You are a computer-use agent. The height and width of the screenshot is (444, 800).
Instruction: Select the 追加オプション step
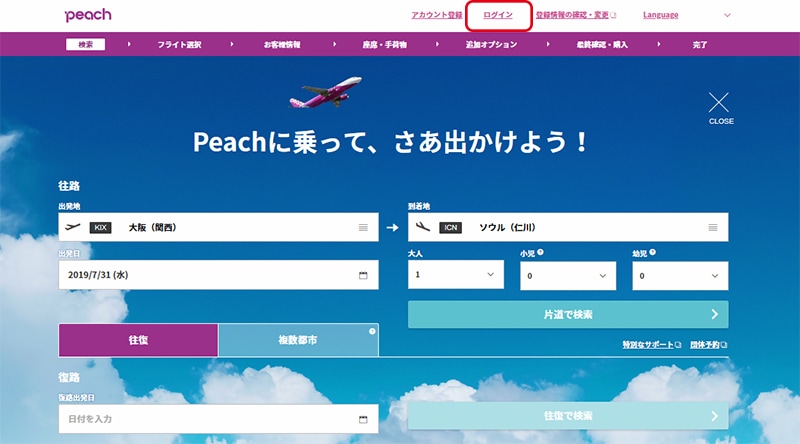coord(491,45)
